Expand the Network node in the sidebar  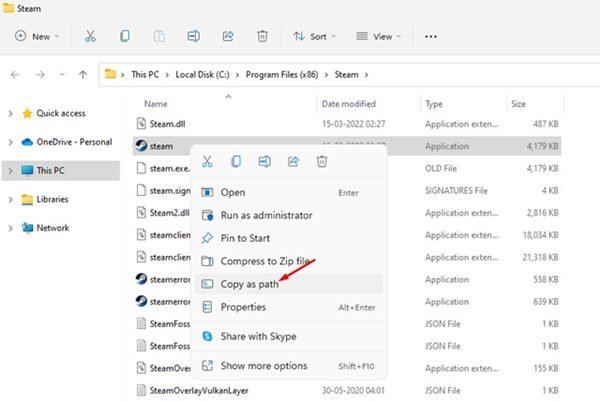click(9, 227)
